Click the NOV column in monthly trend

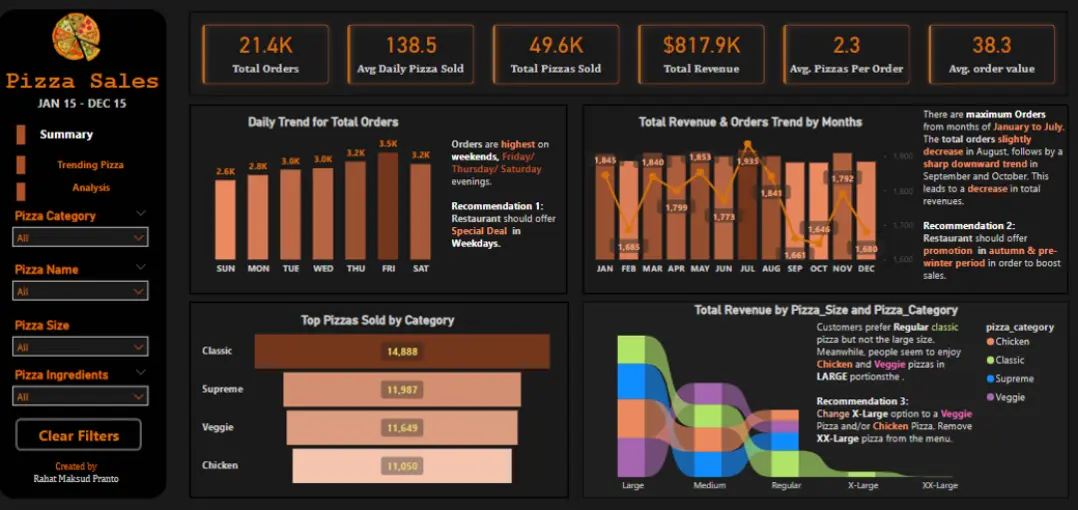(842, 206)
